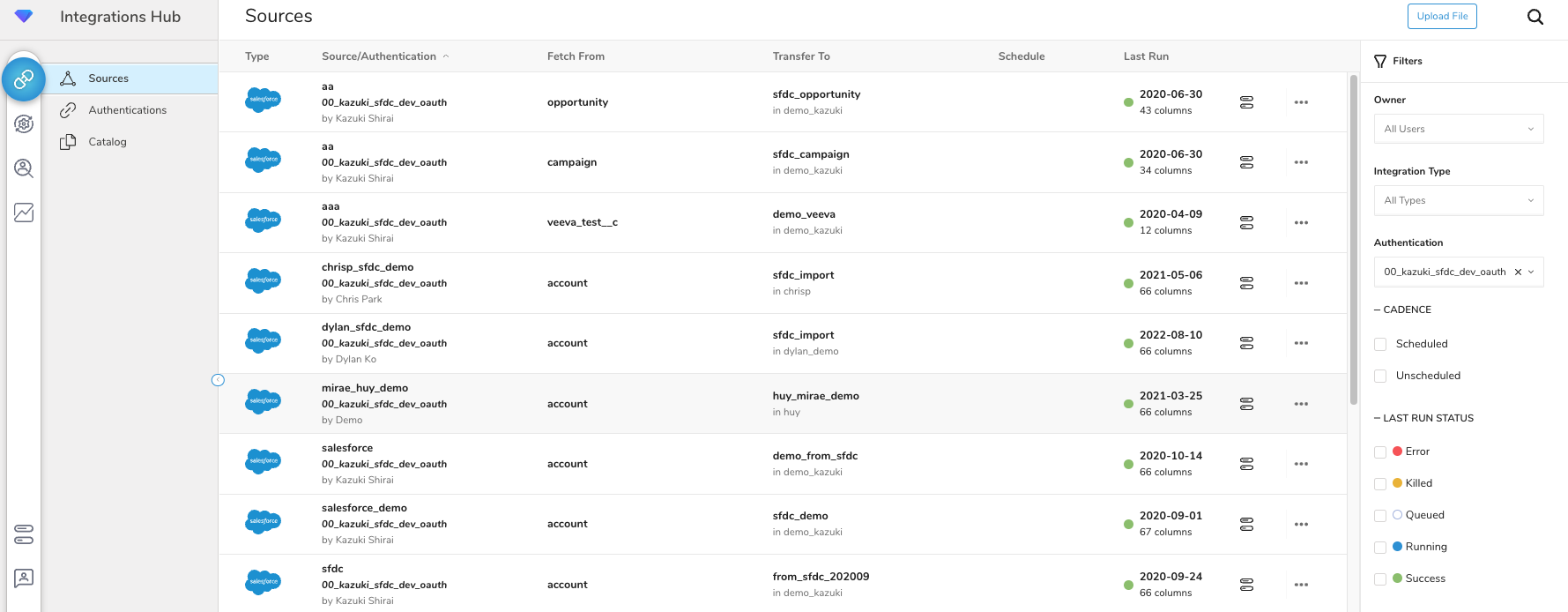1568x612 pixels.
Task: Open the Integrations Hub link icon in the sidebar
Action: tap(24, 79)
